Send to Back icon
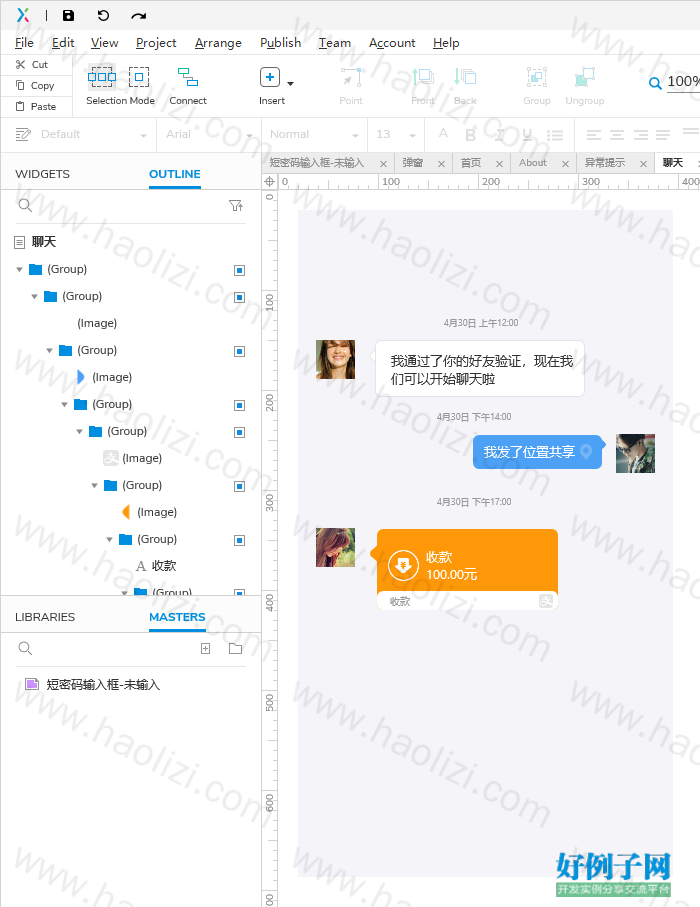 pos(465,77)
